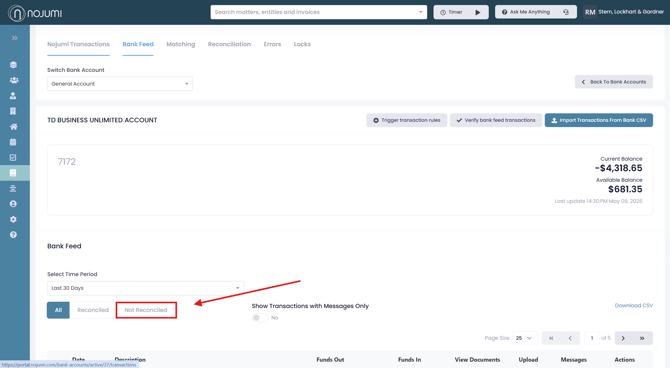Open the Select Time Period dropdown
Image resolution: width=670 pixels, height=368 pixels.
pyautogui.click(x=145, y=288)
